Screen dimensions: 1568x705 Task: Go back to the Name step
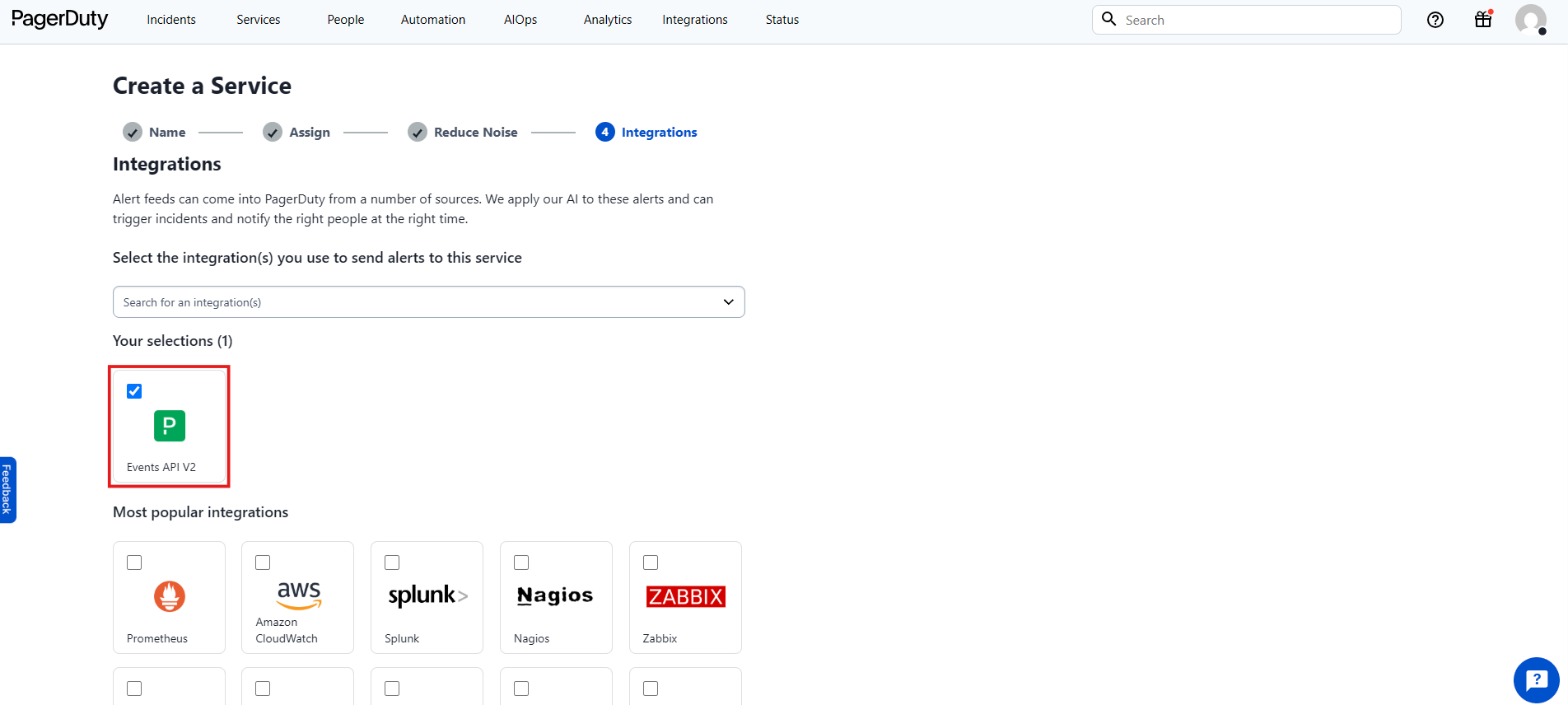coord(167,132)
